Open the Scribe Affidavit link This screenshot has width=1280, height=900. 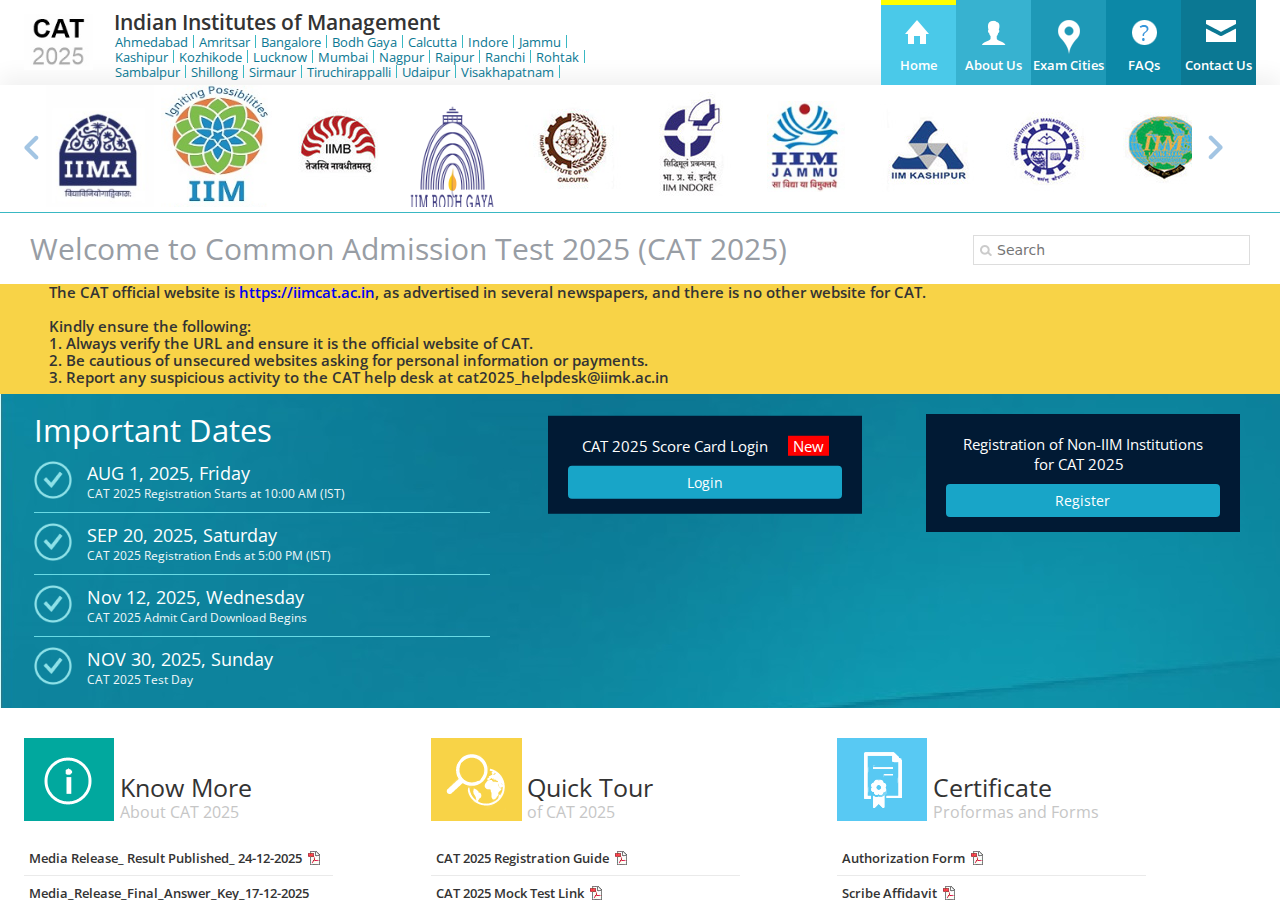tap(889, 893)
